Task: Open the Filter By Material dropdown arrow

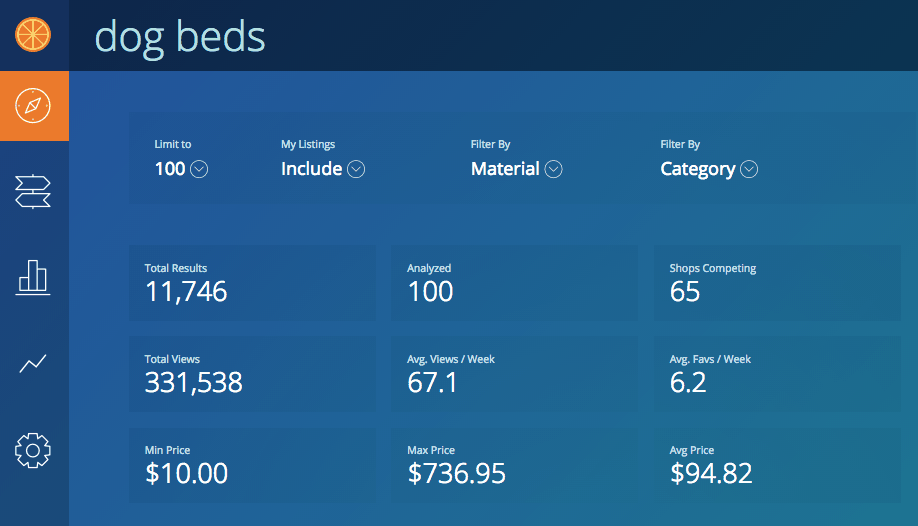Action: coord(553,169)
